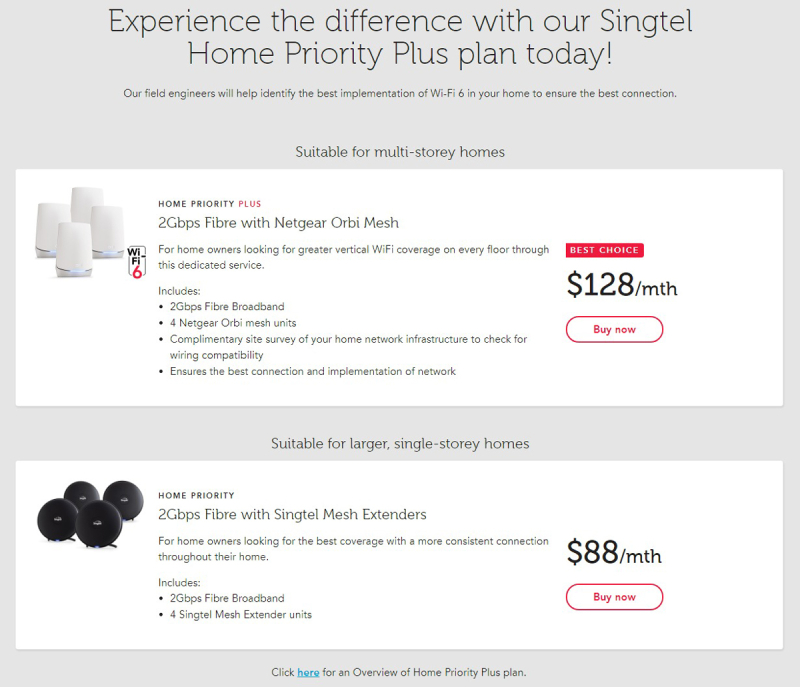Screen dimensions: 800x687
Task: Open the 'here' overview link
Action: (x=308, y=672)
